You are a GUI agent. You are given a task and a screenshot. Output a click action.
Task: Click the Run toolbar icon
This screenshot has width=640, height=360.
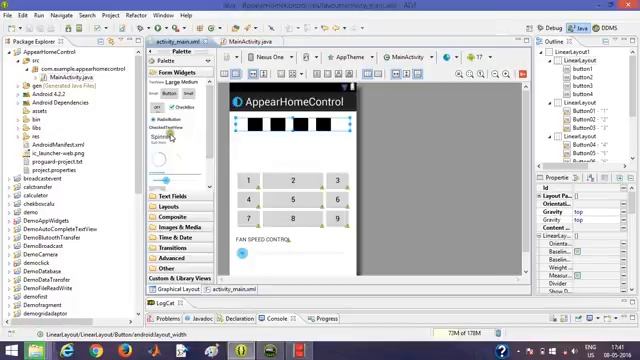(158, 28)
